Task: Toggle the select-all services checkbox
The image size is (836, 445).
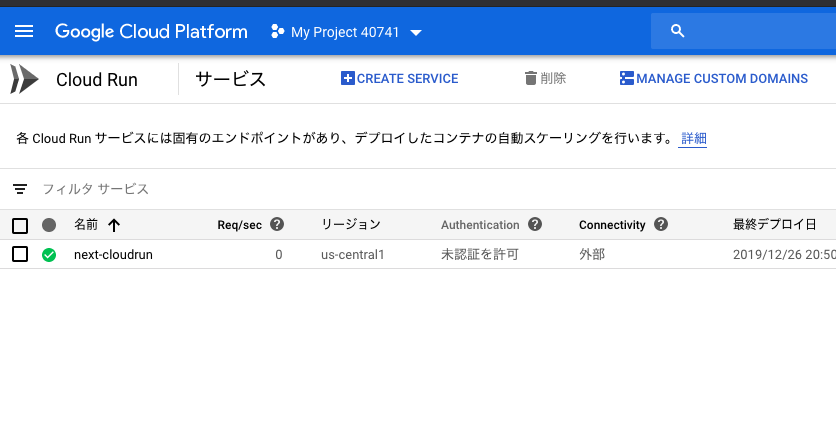Action: [x=20, y=225]
